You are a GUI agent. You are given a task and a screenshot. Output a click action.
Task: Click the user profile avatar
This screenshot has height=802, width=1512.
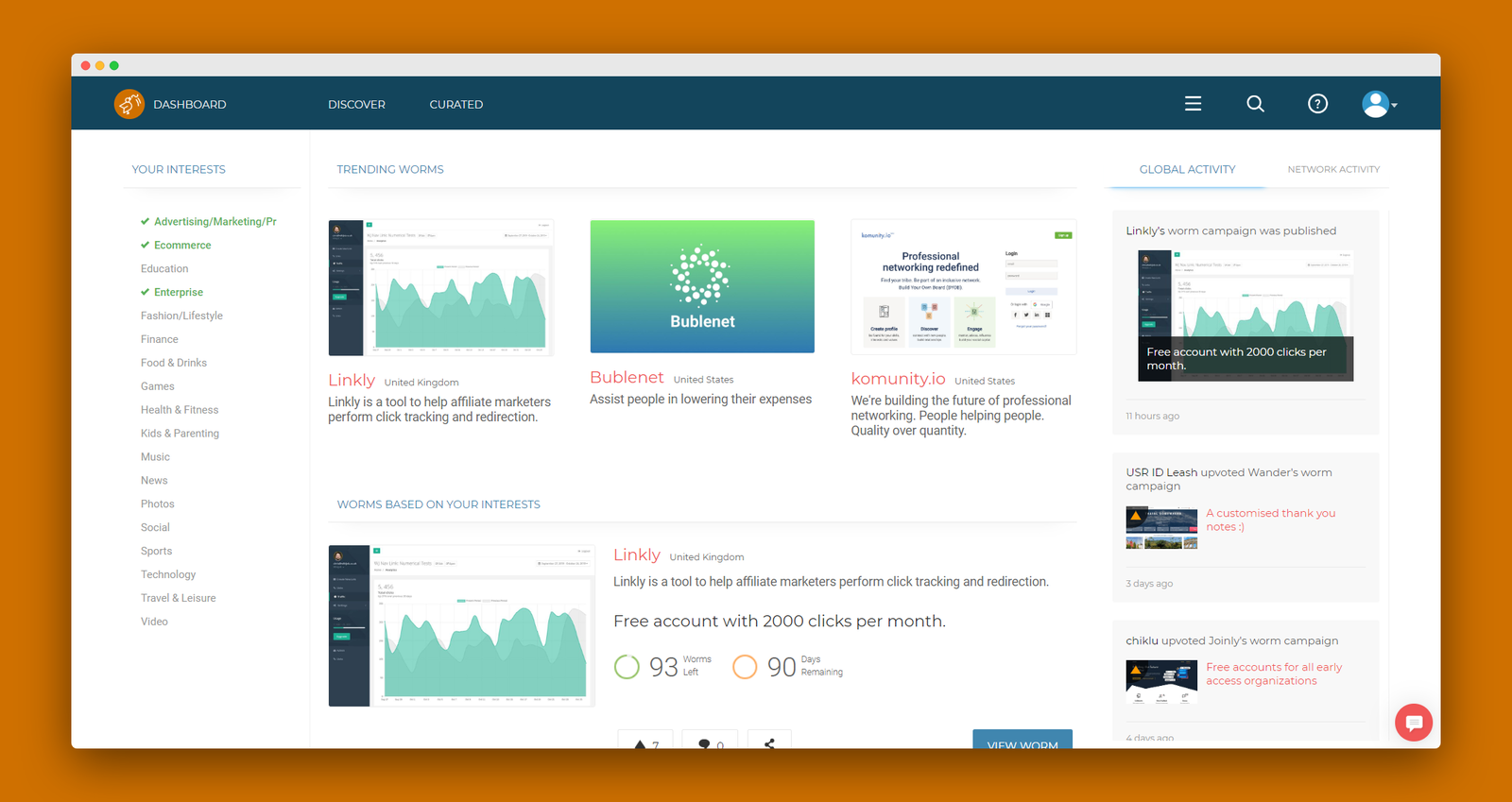1375,104
